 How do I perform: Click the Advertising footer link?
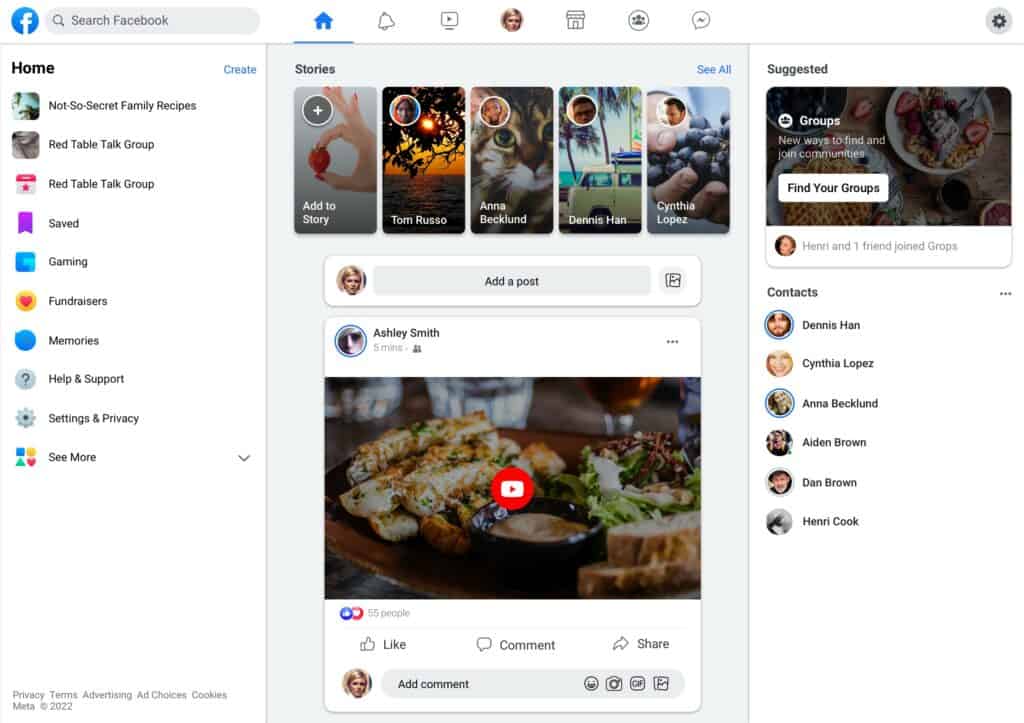click(107, 695)
